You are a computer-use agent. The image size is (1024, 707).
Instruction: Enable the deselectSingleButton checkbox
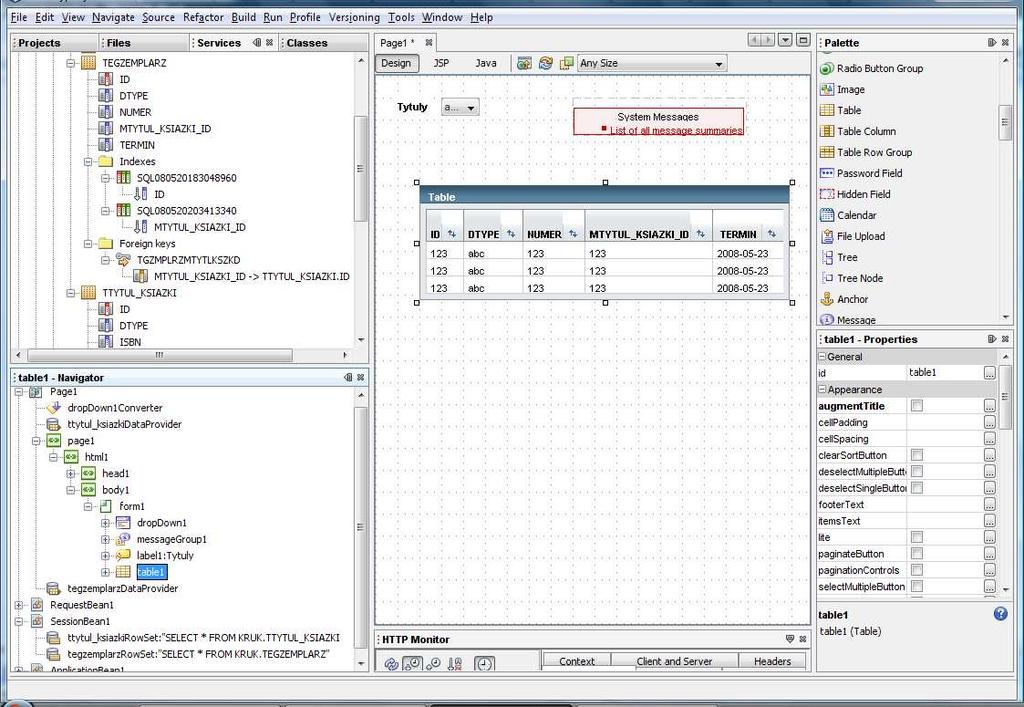[917, 488]
